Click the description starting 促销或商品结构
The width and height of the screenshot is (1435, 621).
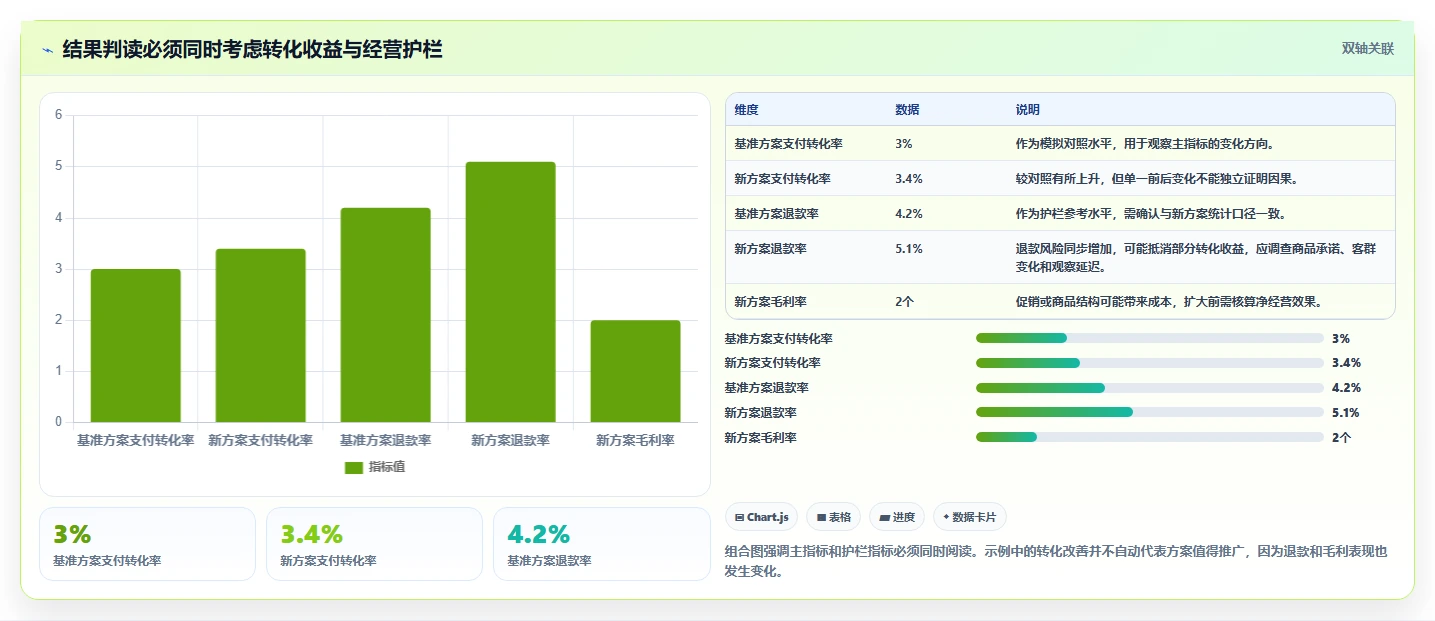click(x=1169, y=301)
